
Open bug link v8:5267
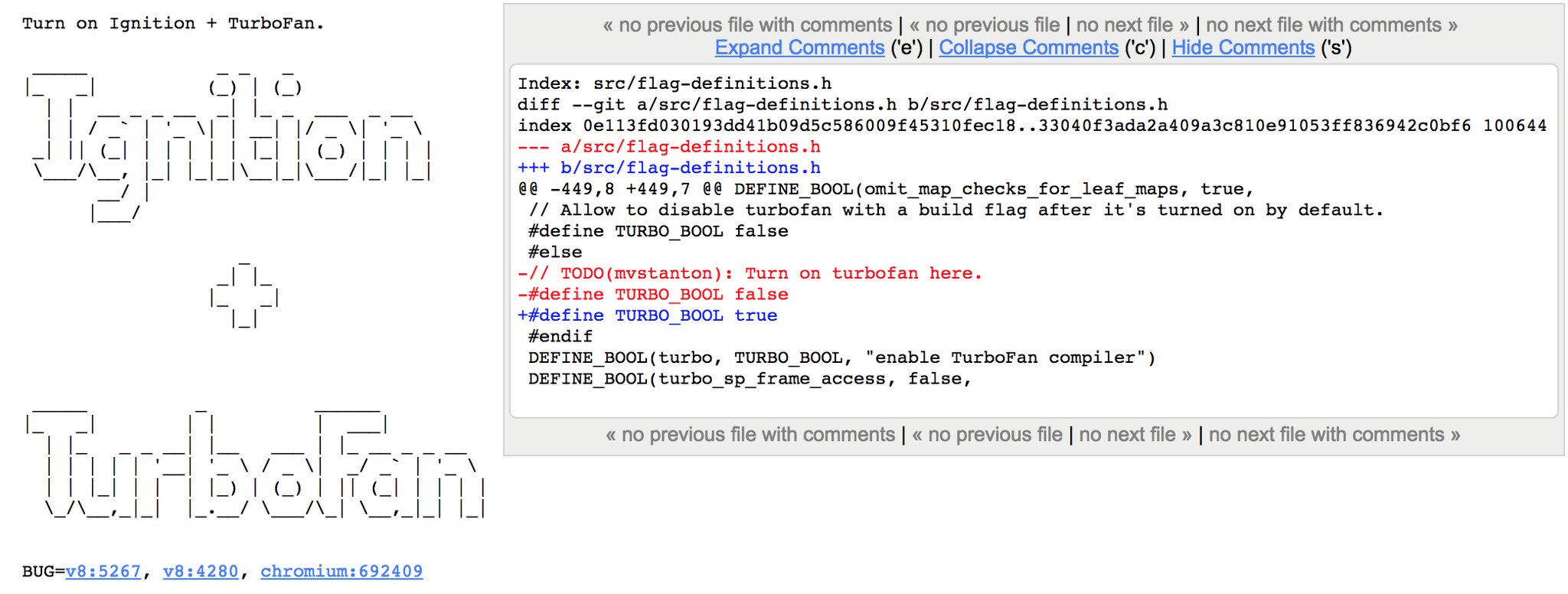point(103,571)
